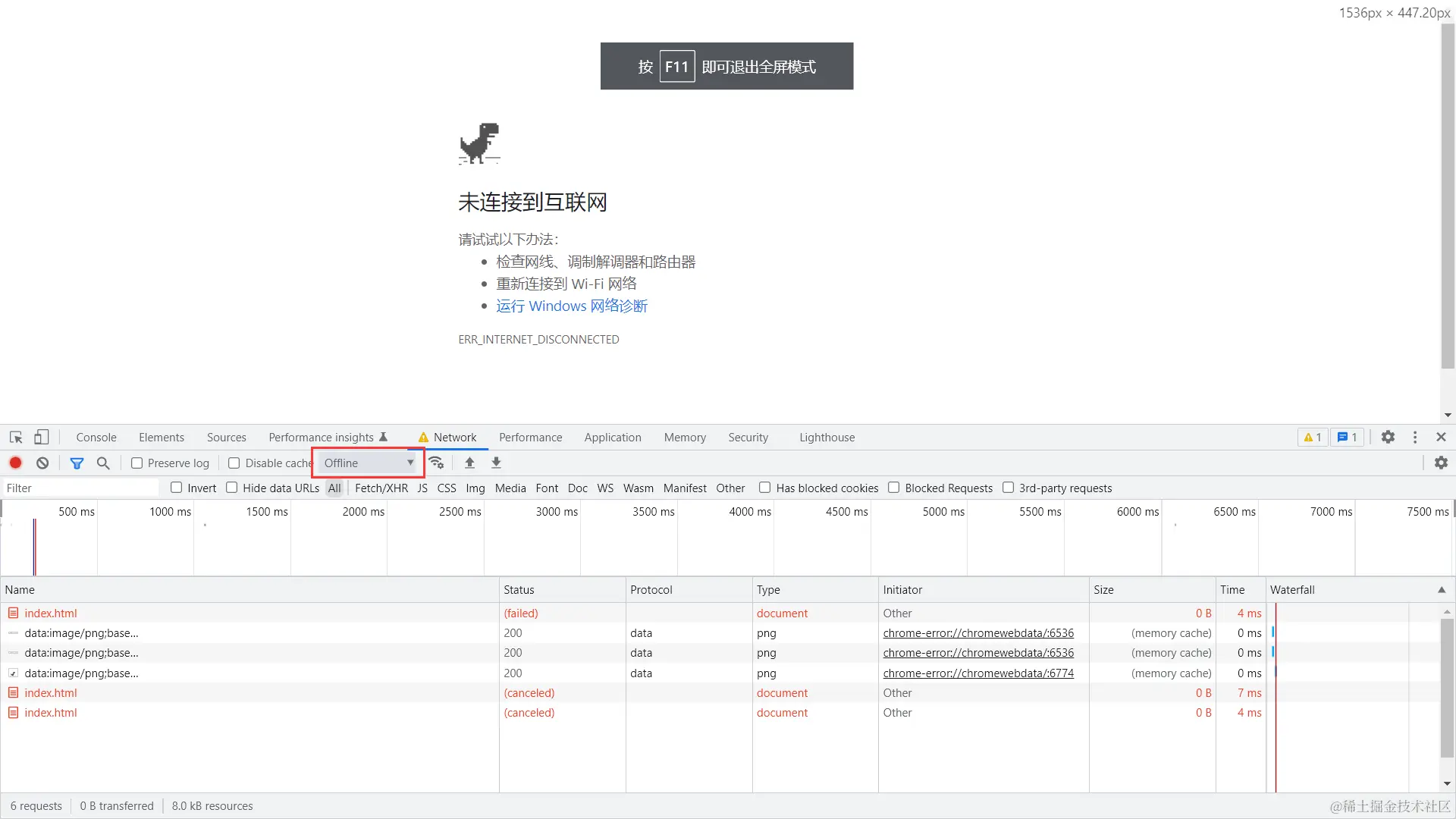
Task: Enable the Preserve log checkbox
Action: click(137, 463)
